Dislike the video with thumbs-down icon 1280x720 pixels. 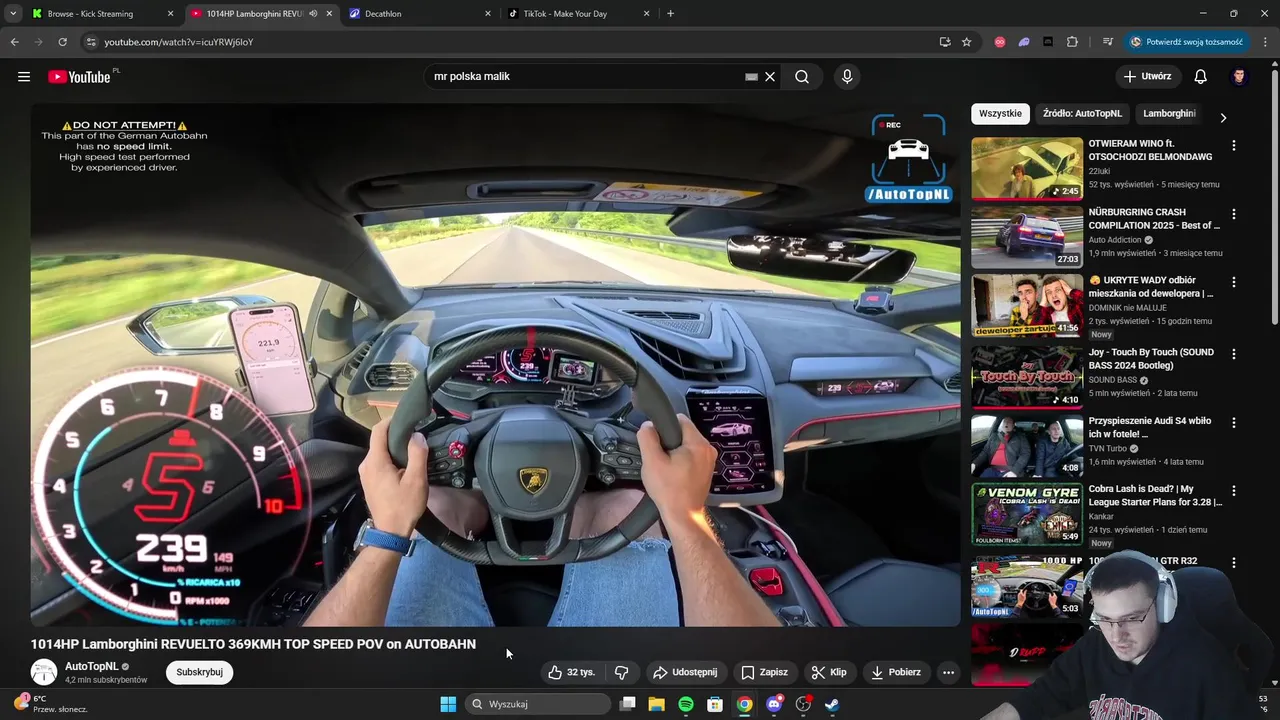tap(621, 672)
